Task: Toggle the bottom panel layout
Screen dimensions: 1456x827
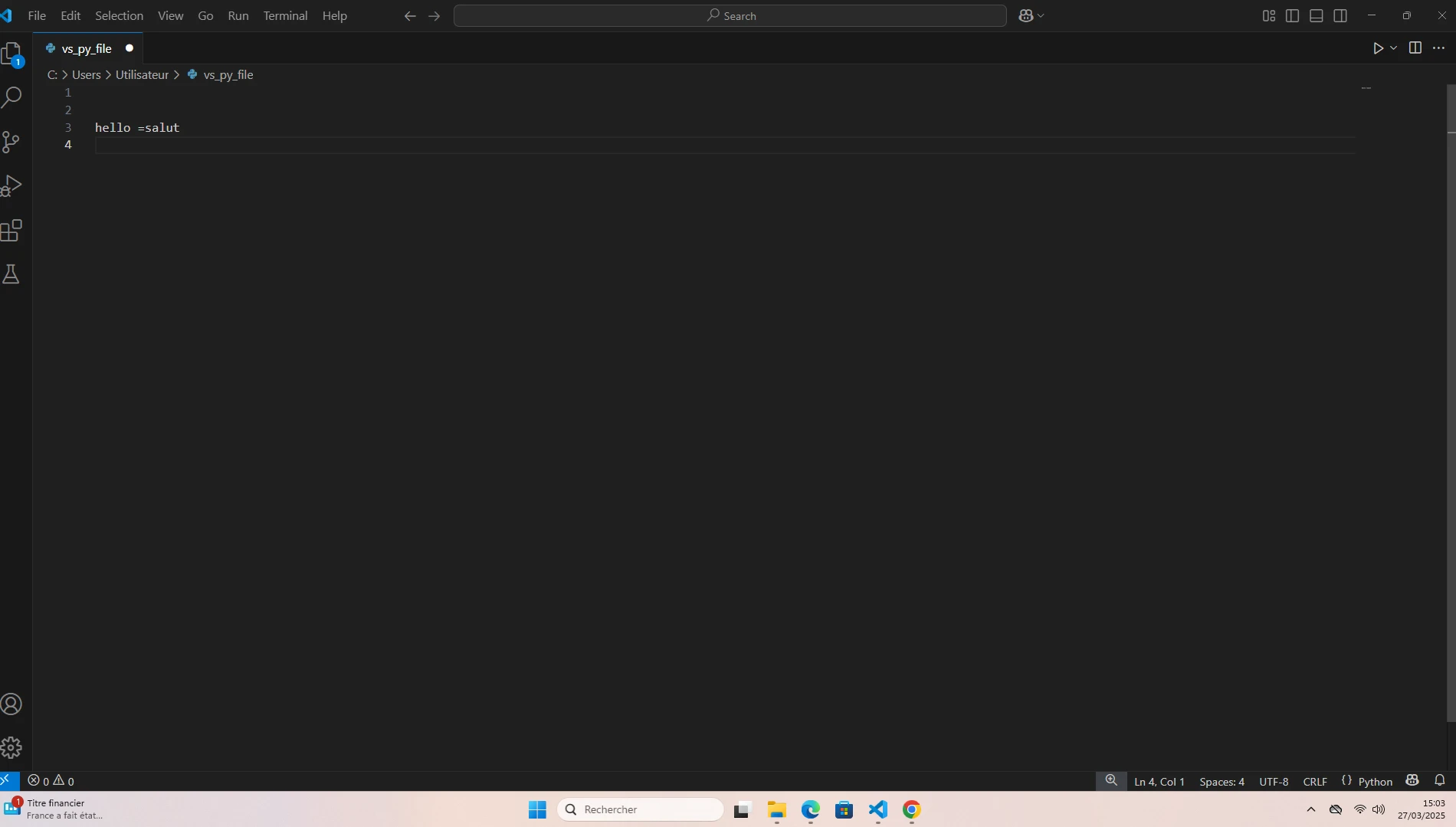Action: coord(1317,16)
